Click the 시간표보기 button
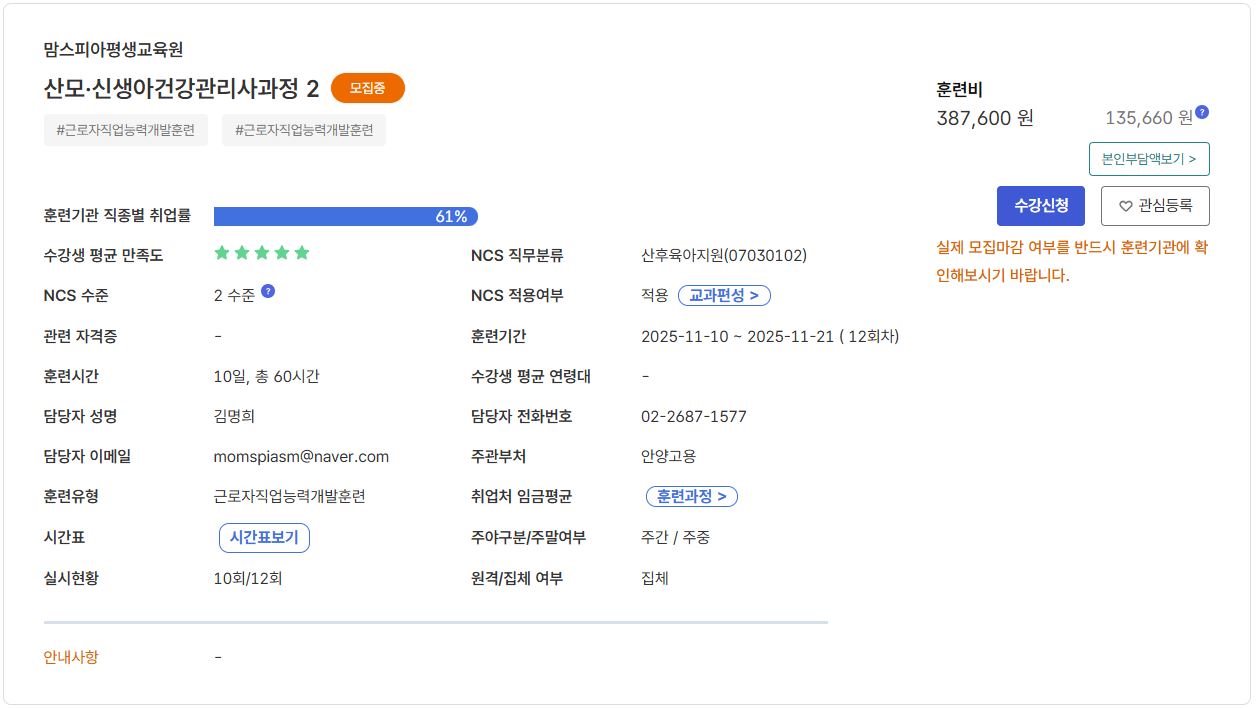Screen dimensions: 1258x708 (264, 538)
